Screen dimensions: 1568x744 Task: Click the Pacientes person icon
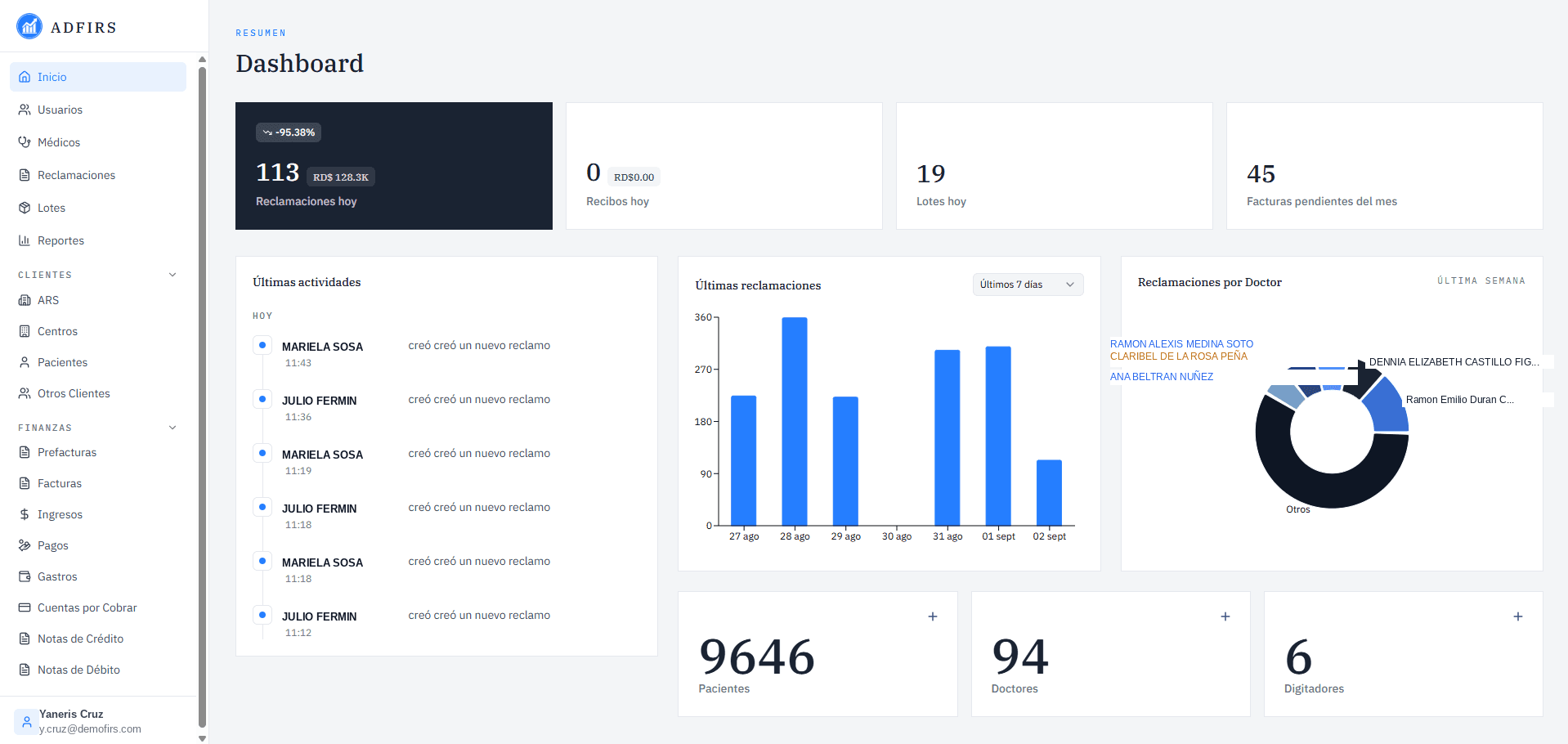pyautogui.click(x=25, y=362)
